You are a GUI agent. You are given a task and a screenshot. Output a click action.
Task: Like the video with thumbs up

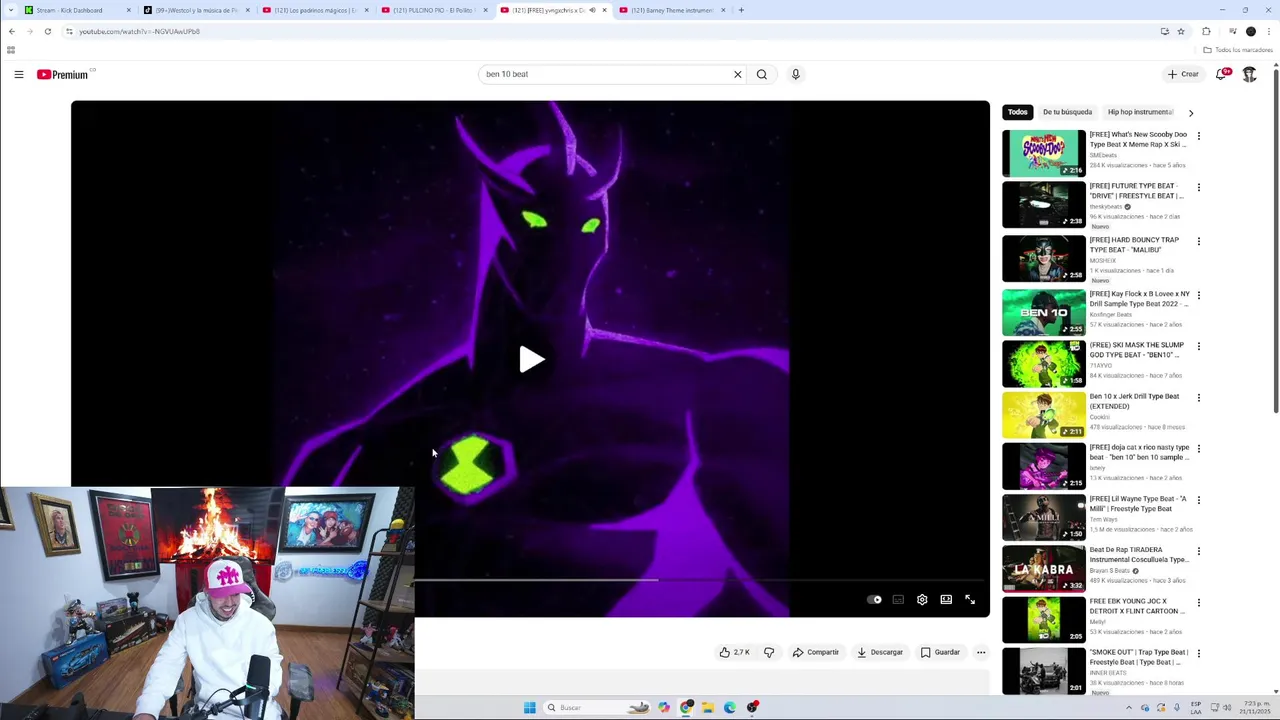(x=734, y=652)
